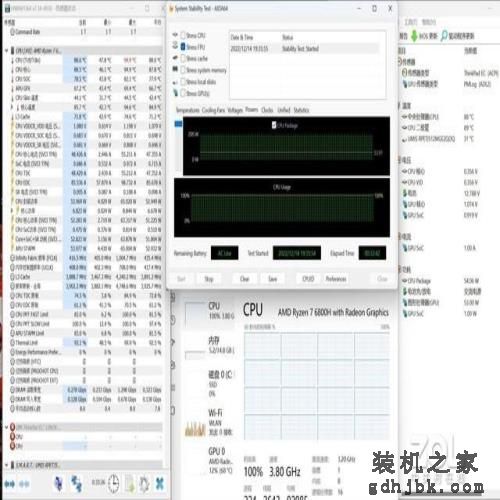500x500 pixels.
Task: Check the Stress CPU checkbox in AIDA64
Action: tap(183, 35)
